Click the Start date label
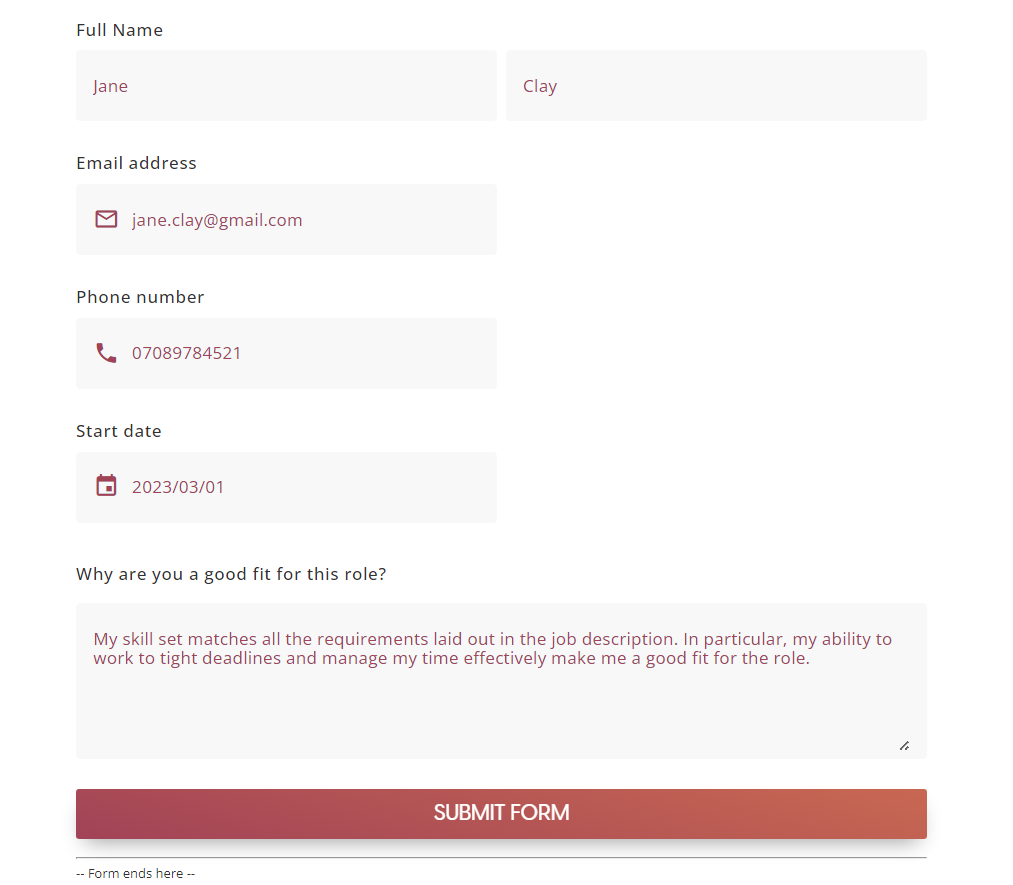Image resolution: width=1013 pixels, height=885 pixels. [x=118, y=431]
